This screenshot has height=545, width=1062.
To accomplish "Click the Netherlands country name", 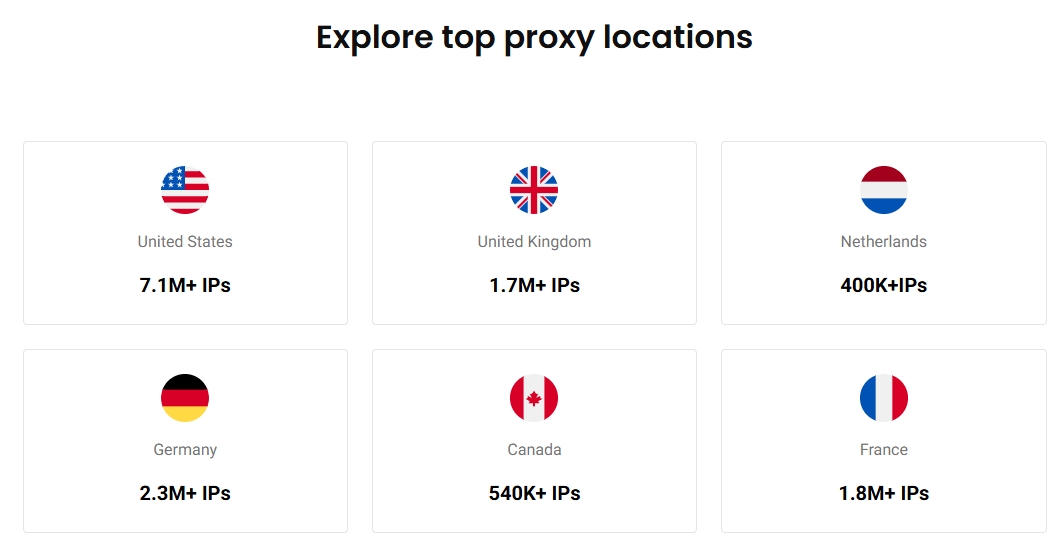I will pos(883,242).
